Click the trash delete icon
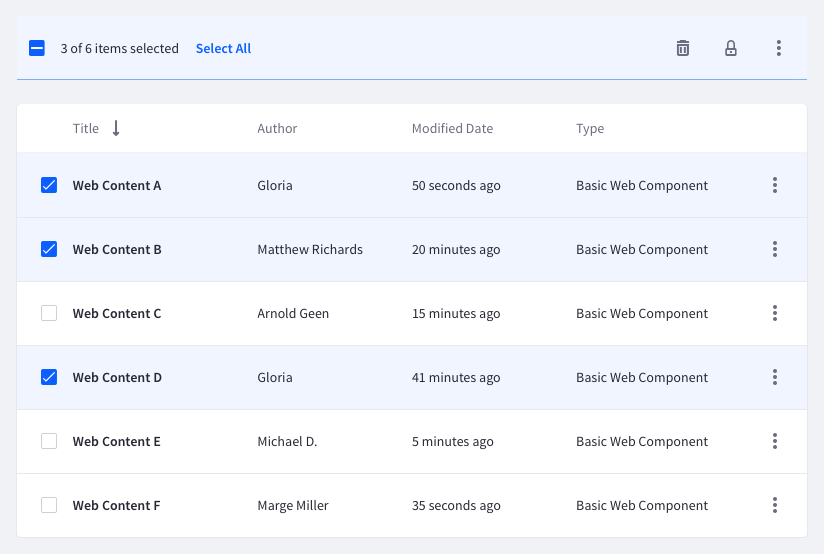Image resolution: width=824 pixels, height=554 pixels. (x=683, y=48)
